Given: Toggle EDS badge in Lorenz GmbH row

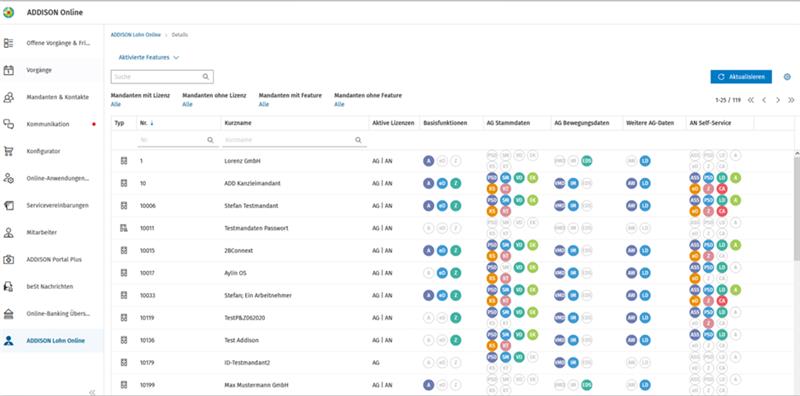Looking at the screenshot, I should [x=587, y=161].
